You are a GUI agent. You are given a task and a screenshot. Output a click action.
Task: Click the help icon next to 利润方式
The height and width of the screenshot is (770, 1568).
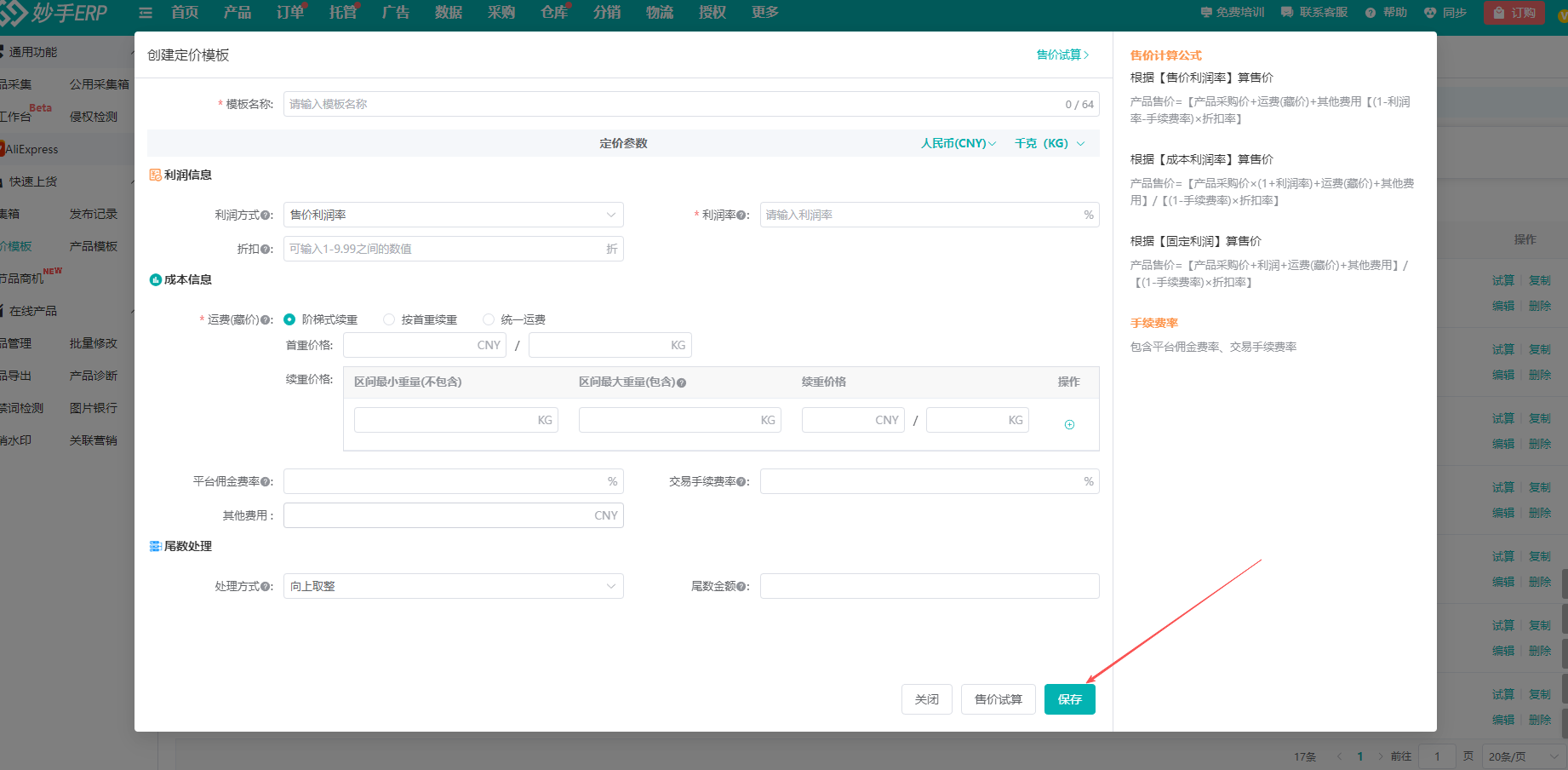point(266,215)
